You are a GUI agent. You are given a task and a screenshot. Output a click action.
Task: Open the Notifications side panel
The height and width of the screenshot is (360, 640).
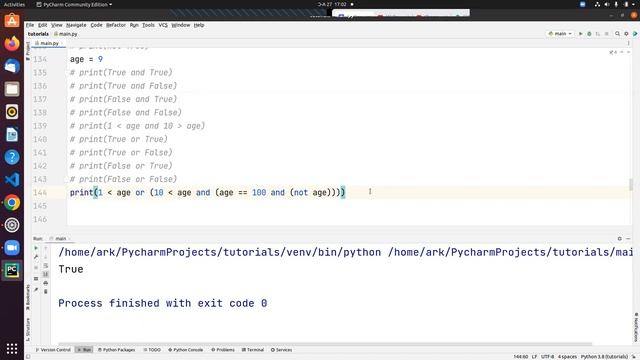click(x=636, y=328)
